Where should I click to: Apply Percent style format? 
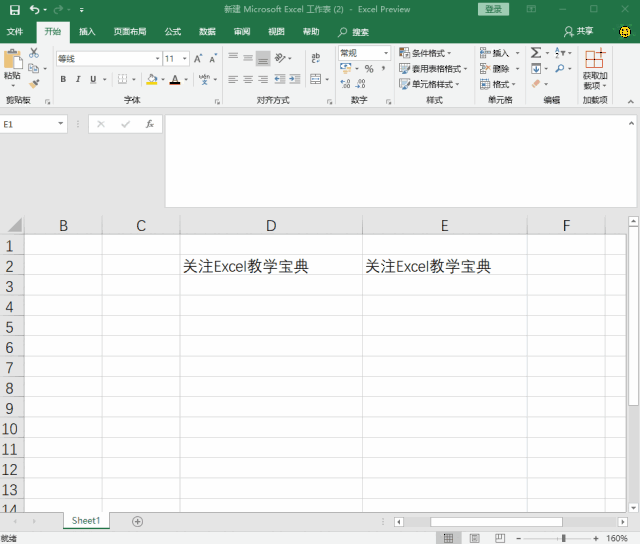(369, 69)
